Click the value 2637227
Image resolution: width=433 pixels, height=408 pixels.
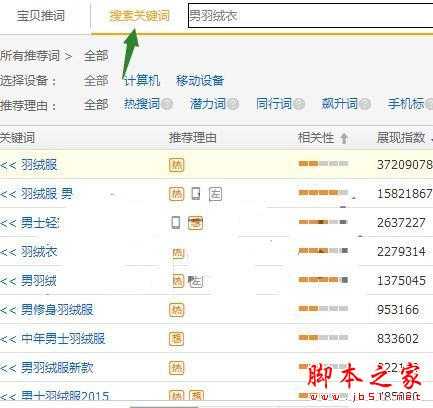(401, 223)
